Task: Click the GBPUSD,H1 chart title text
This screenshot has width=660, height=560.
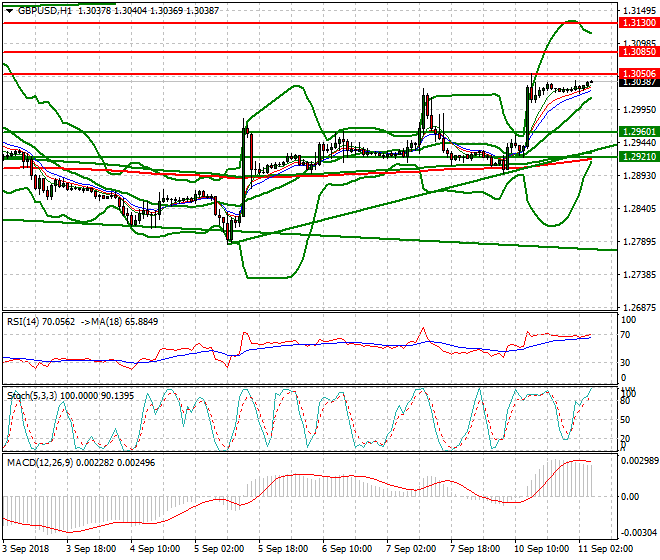Action: point(42,9)
